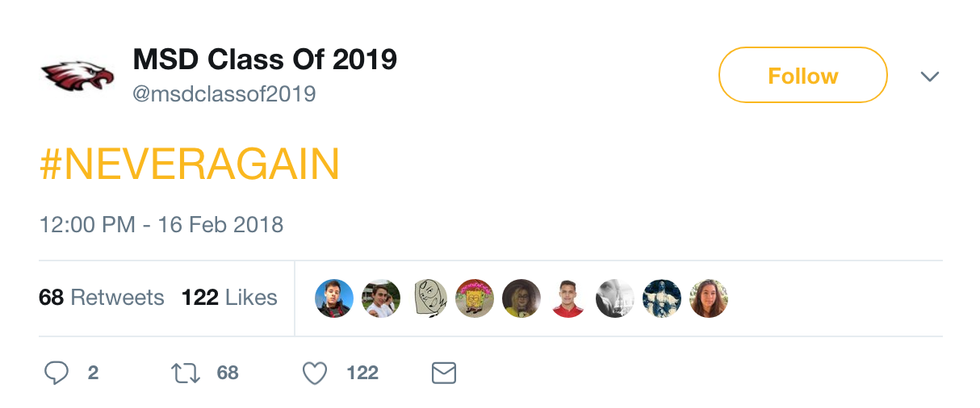
Task: Open the MSD Class Of 2019 display name
Action: (265, 60)
